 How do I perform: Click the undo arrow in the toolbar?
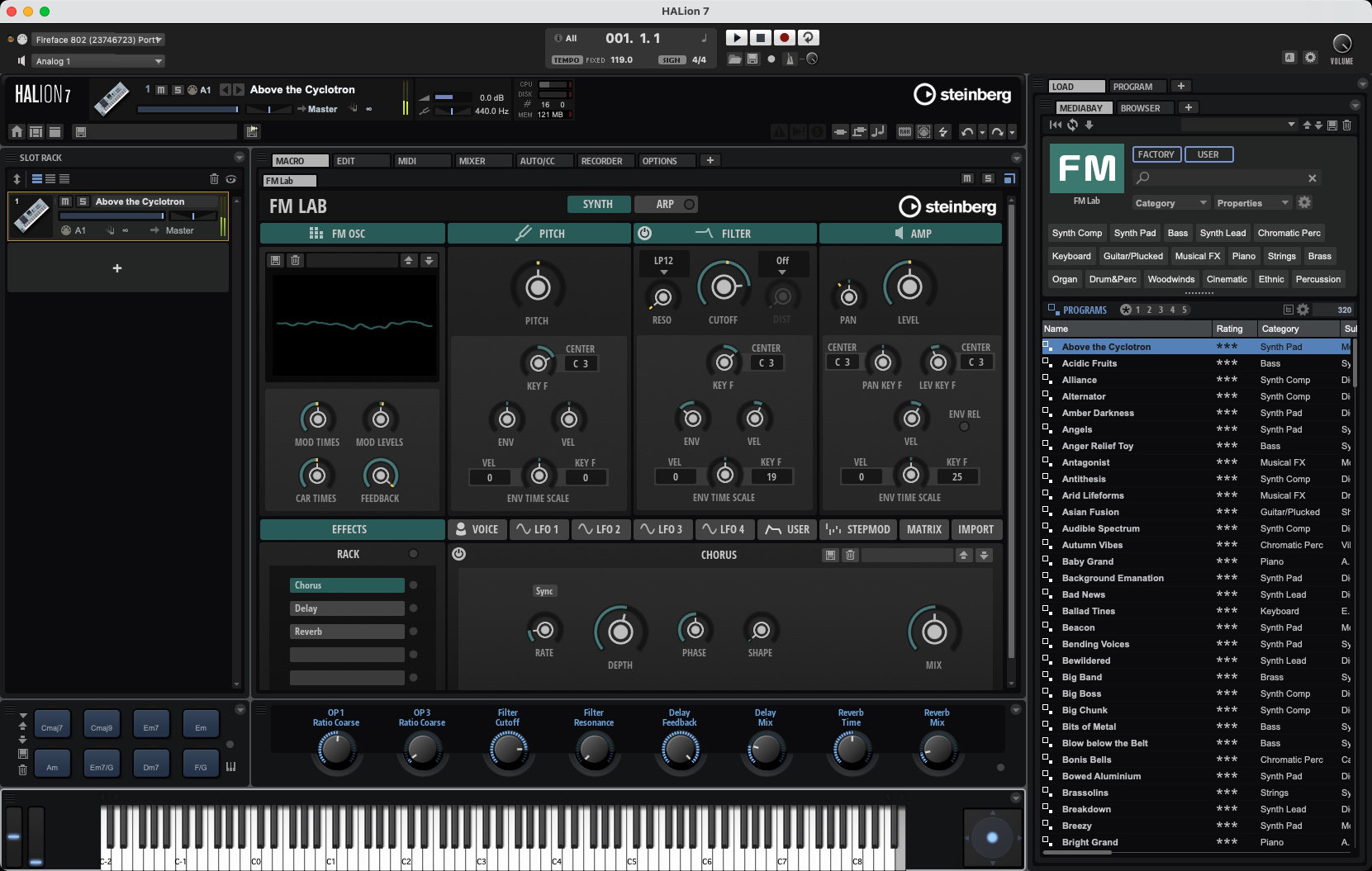pos(966,132)
